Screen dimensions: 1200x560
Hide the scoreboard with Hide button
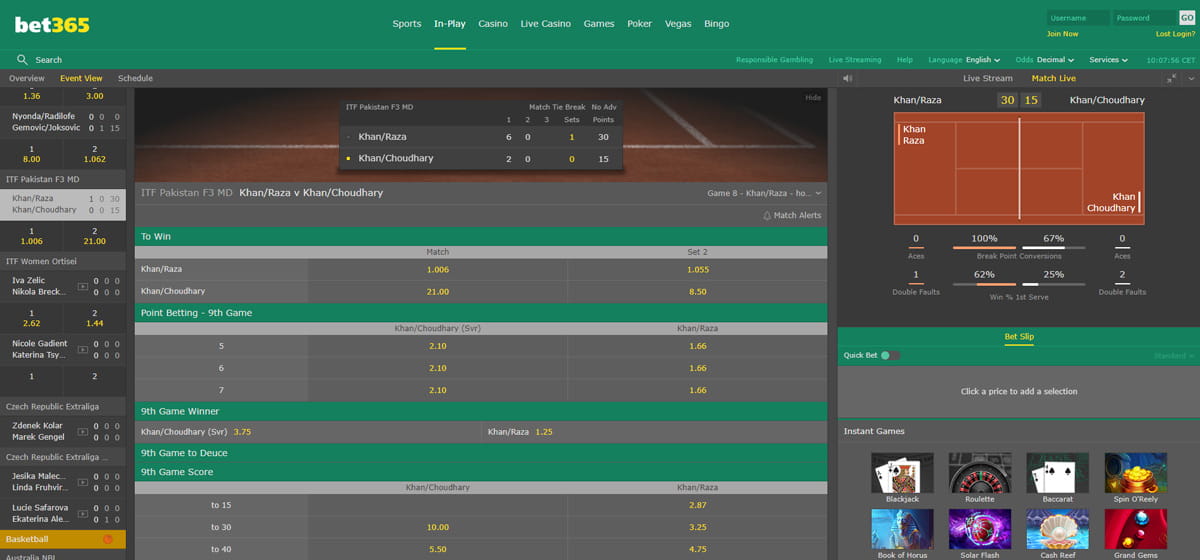point(813,97)
